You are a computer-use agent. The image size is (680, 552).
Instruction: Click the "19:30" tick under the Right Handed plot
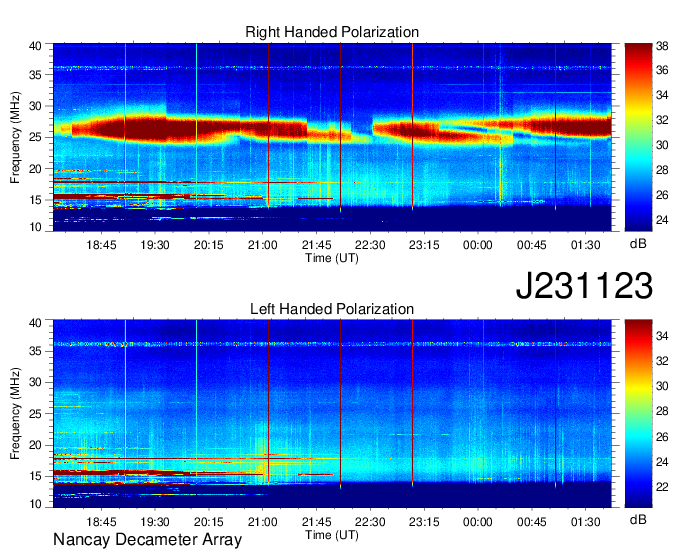(x=155, y=245)
